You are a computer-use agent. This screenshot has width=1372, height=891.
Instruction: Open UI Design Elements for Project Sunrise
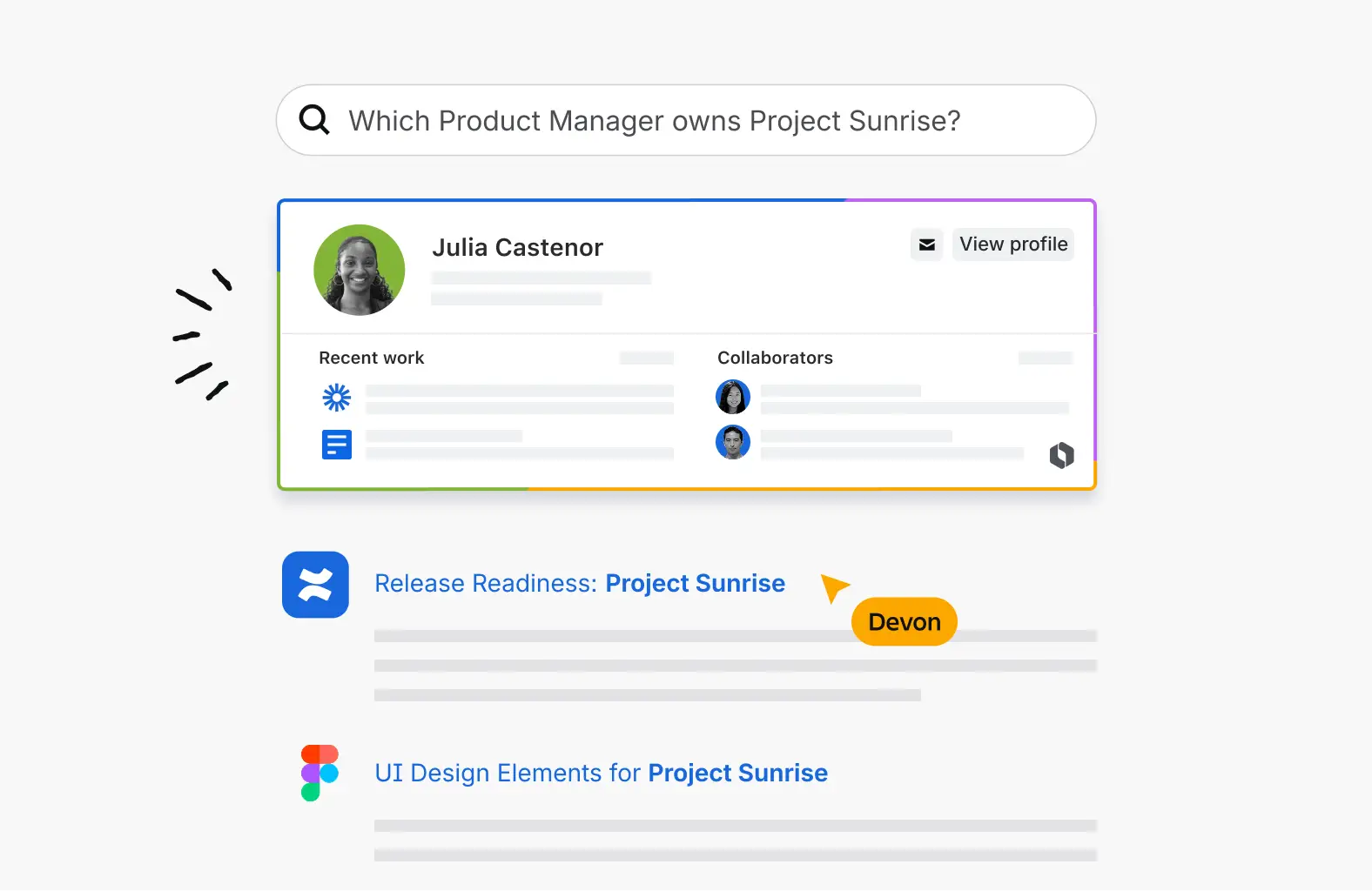pos(601,773)
